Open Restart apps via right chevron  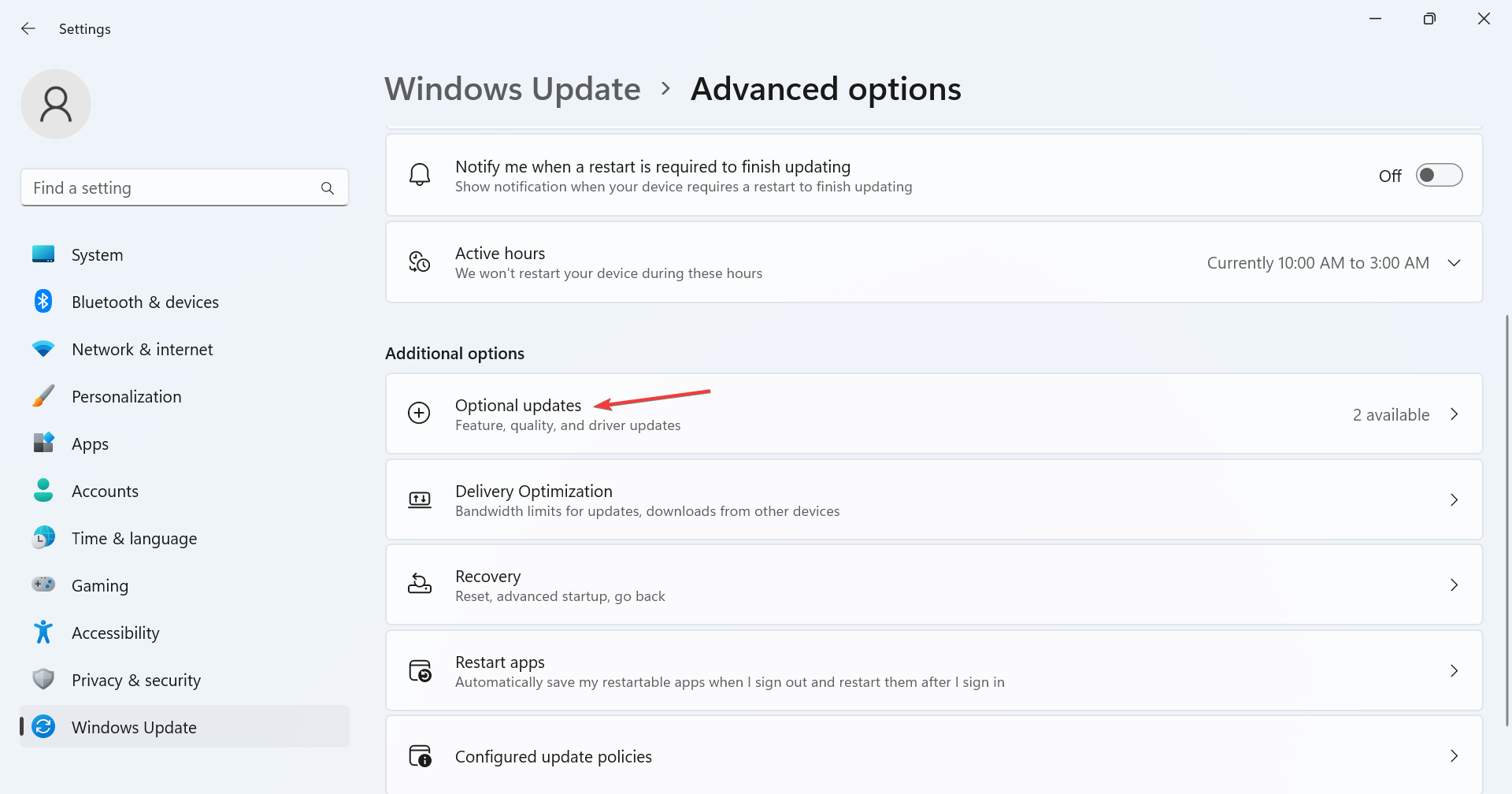point(1455,671)
